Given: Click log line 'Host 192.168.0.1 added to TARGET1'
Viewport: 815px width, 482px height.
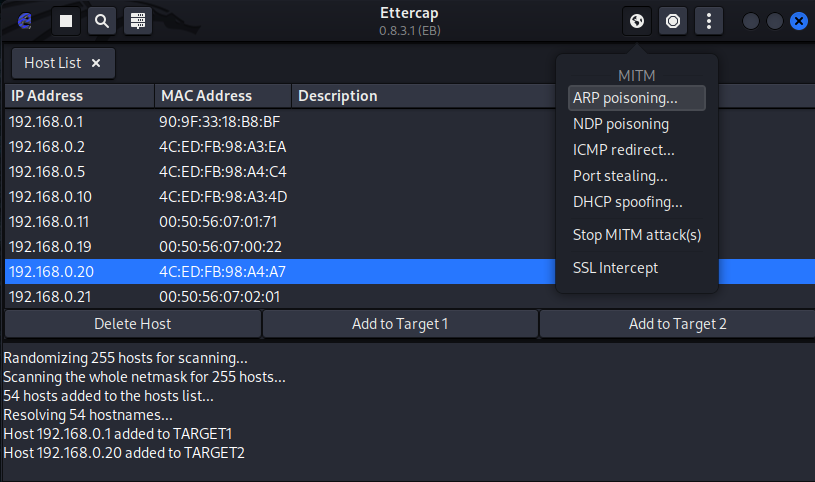Looking at the screenshot, I should coord(117,434).
